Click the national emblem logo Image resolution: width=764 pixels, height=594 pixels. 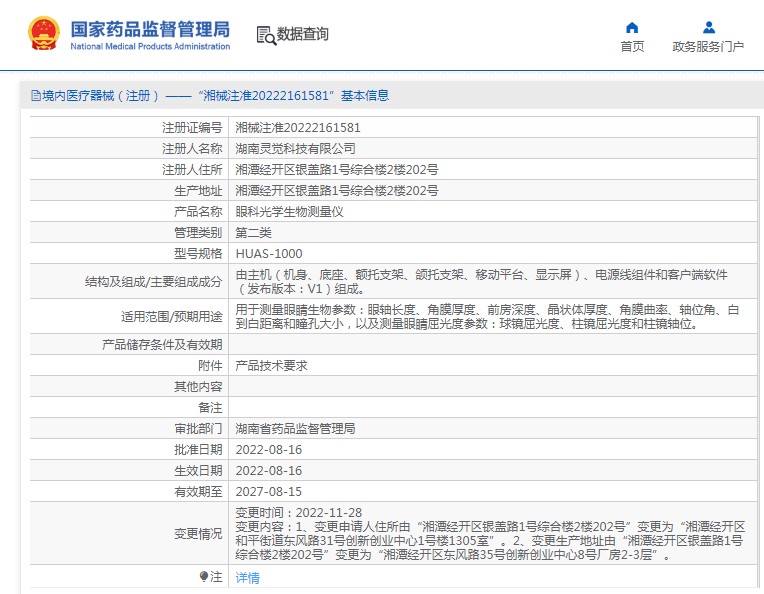pyautogui.click(x=44, y=33)
